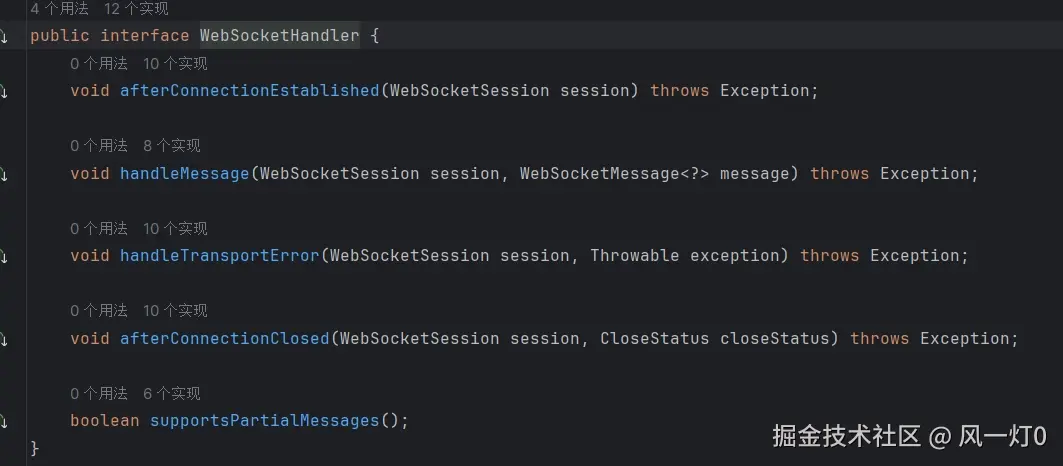The width and height of the screenshot is (1063, 466).
Task: Click the CloseStatus parameter type
Action: [x=655, y=338]
